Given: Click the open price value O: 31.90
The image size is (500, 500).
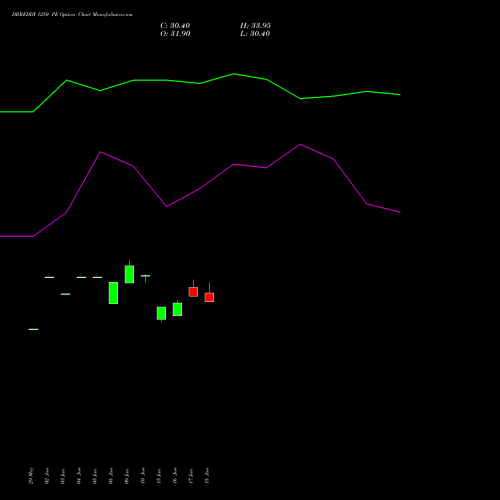Looking at the screenshot, I should pos(175,34).
